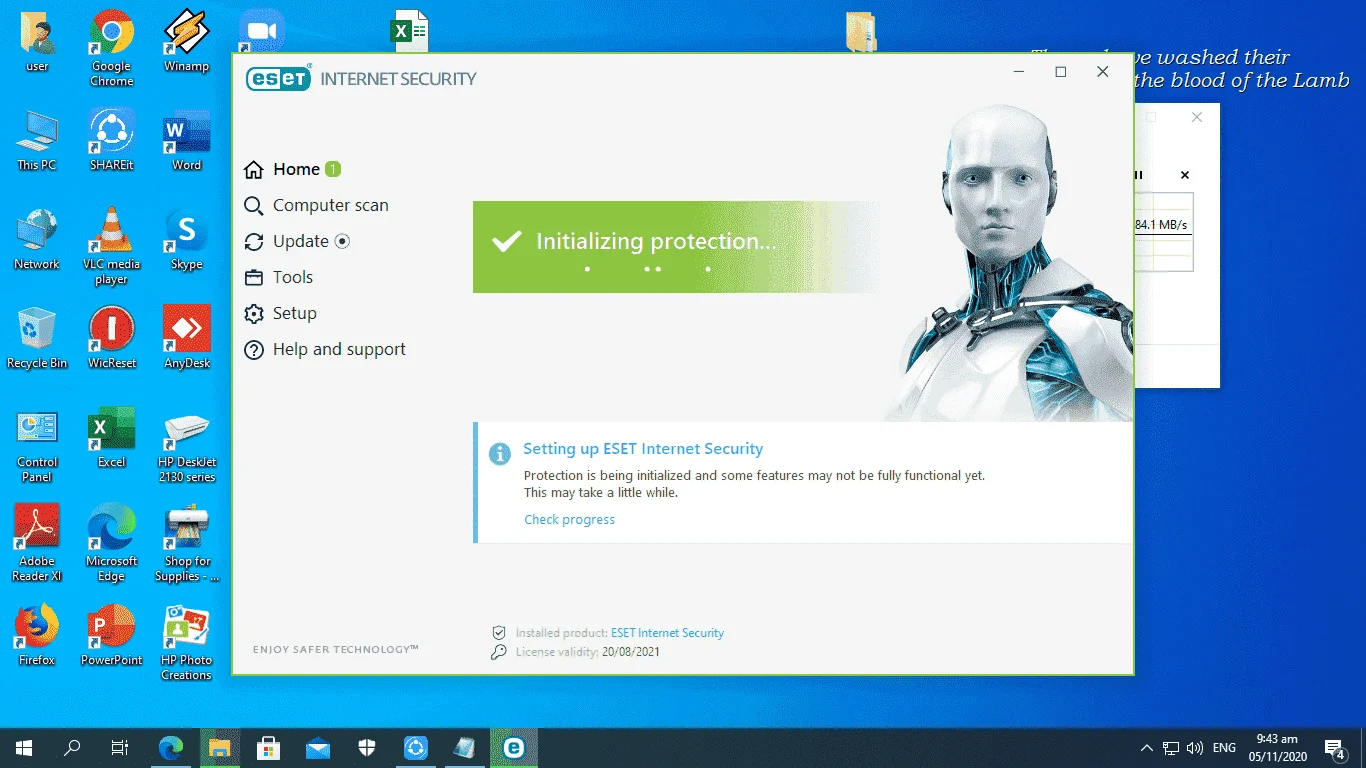Open Shop for Supplies desktop shortcut
This screenshot has height=768, width=1366.
coord(186,544)
